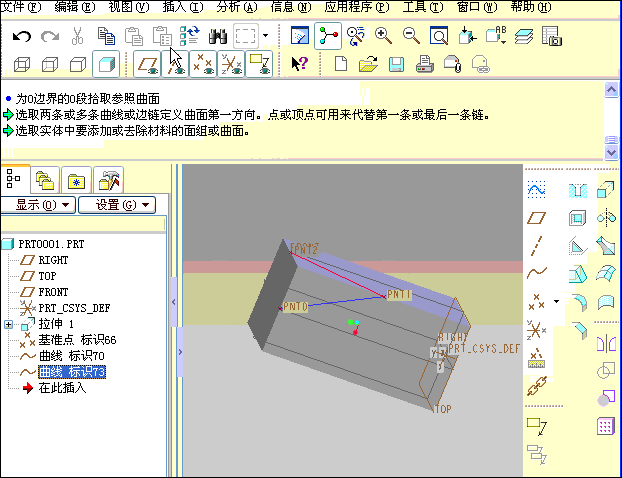
Task: Click the Zoom In magnifier
Action: [x=383, y=36]
